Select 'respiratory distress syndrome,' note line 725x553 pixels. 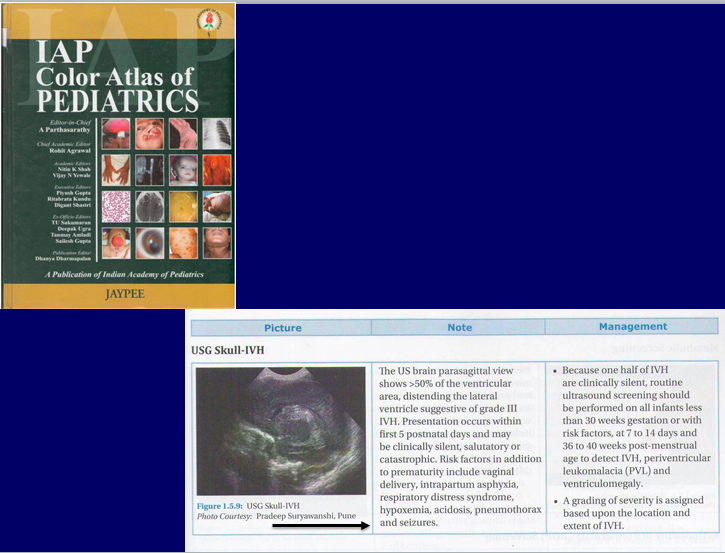[447, 497]
